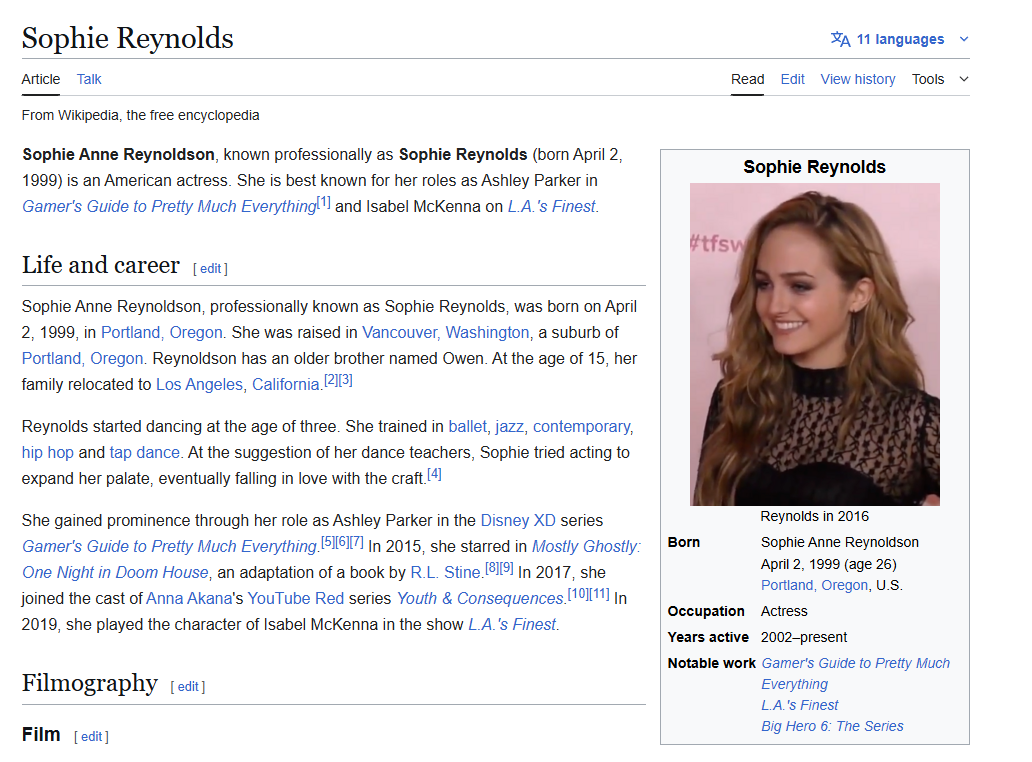Image resolution: width=1032 pixels, height=762 pixels.
Task: Open the Disney XD link
Action: [518, 521]
